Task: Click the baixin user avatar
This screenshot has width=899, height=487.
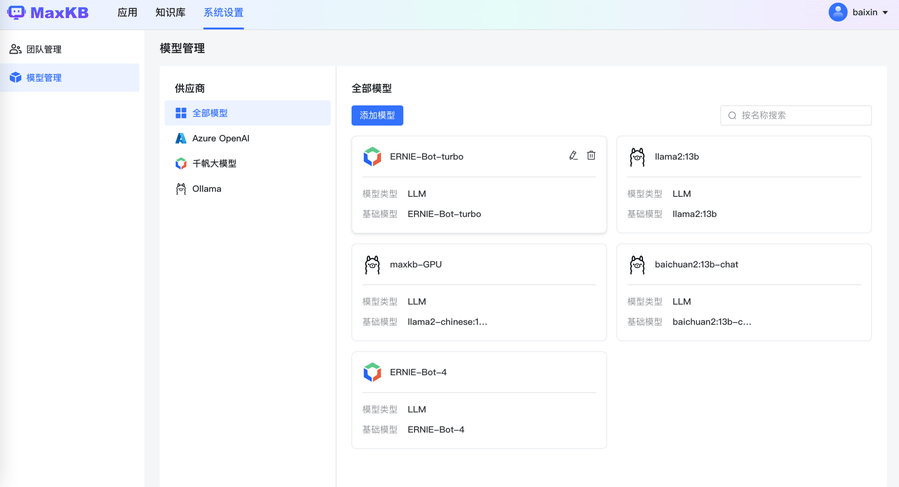Action: (x=838, y=12)
